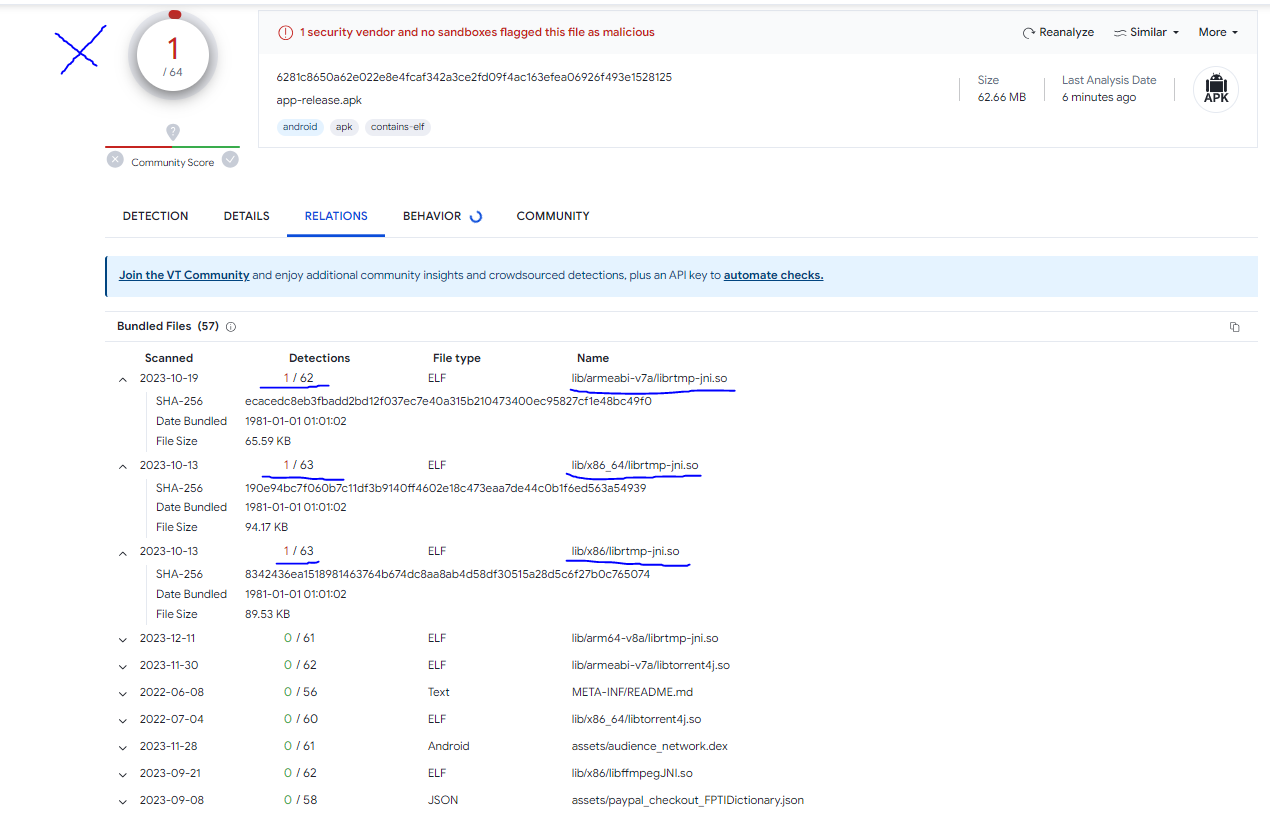Switch to the DETAILS tab
This screenshot has width=1270, height=825.
246,216
